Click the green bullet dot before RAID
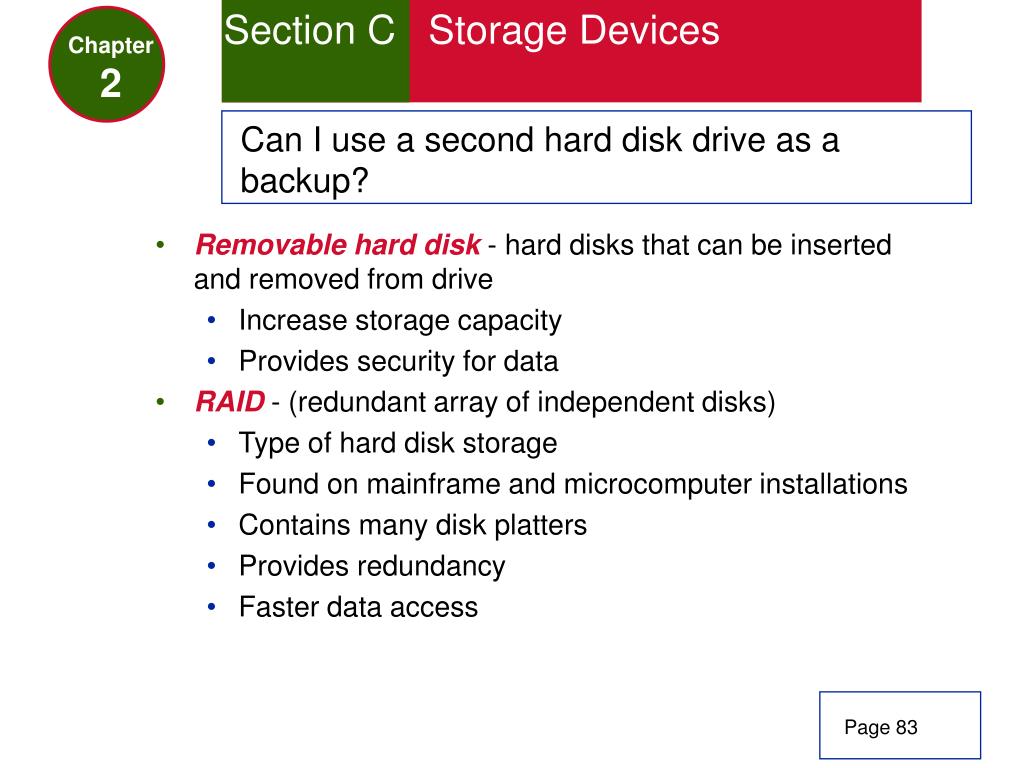This screenshot has width=1024, height=768. [x=160, y=402]
